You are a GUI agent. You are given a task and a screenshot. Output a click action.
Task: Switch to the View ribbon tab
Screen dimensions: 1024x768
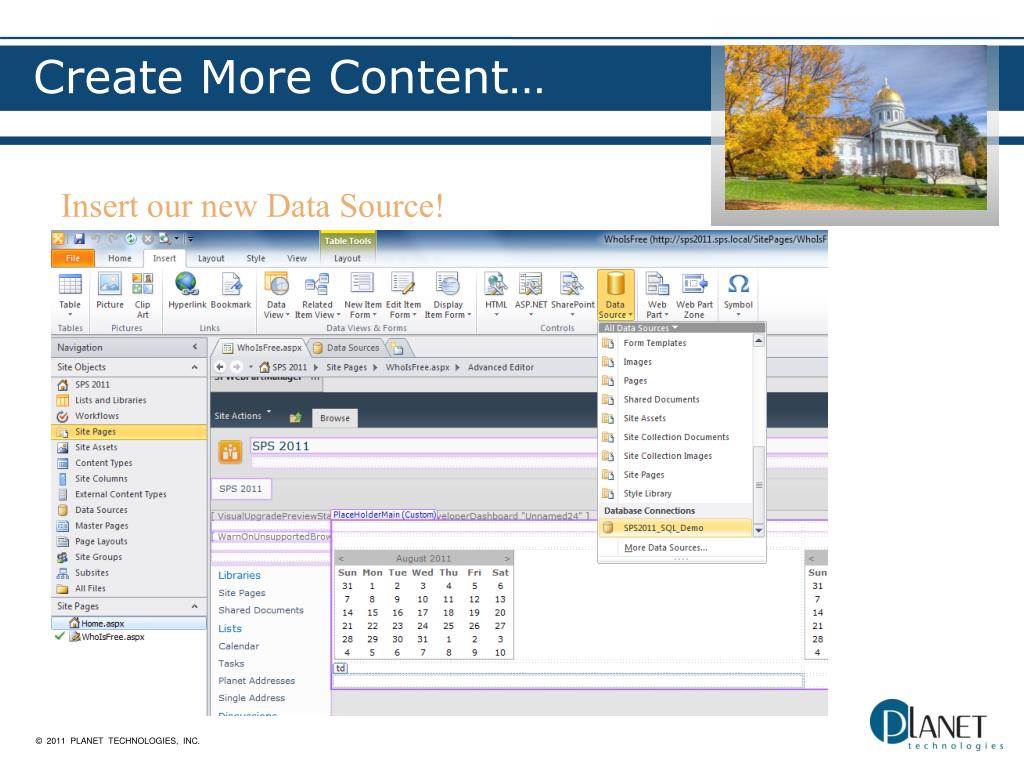pos(297,259)
